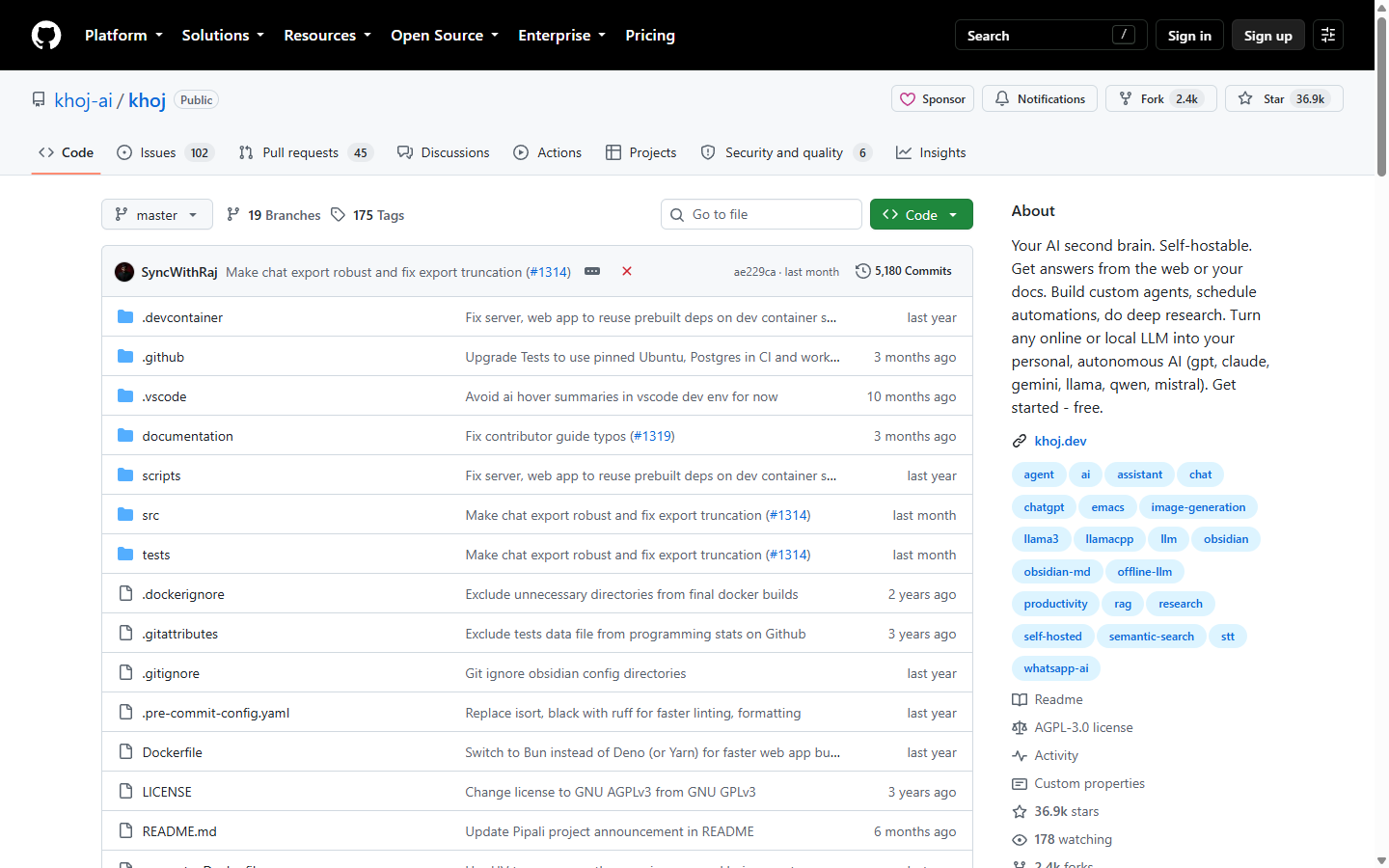The height and width of the screenshot is (868, 1389).
Task: Click the watching eye icon
Action: [1020, 840]
